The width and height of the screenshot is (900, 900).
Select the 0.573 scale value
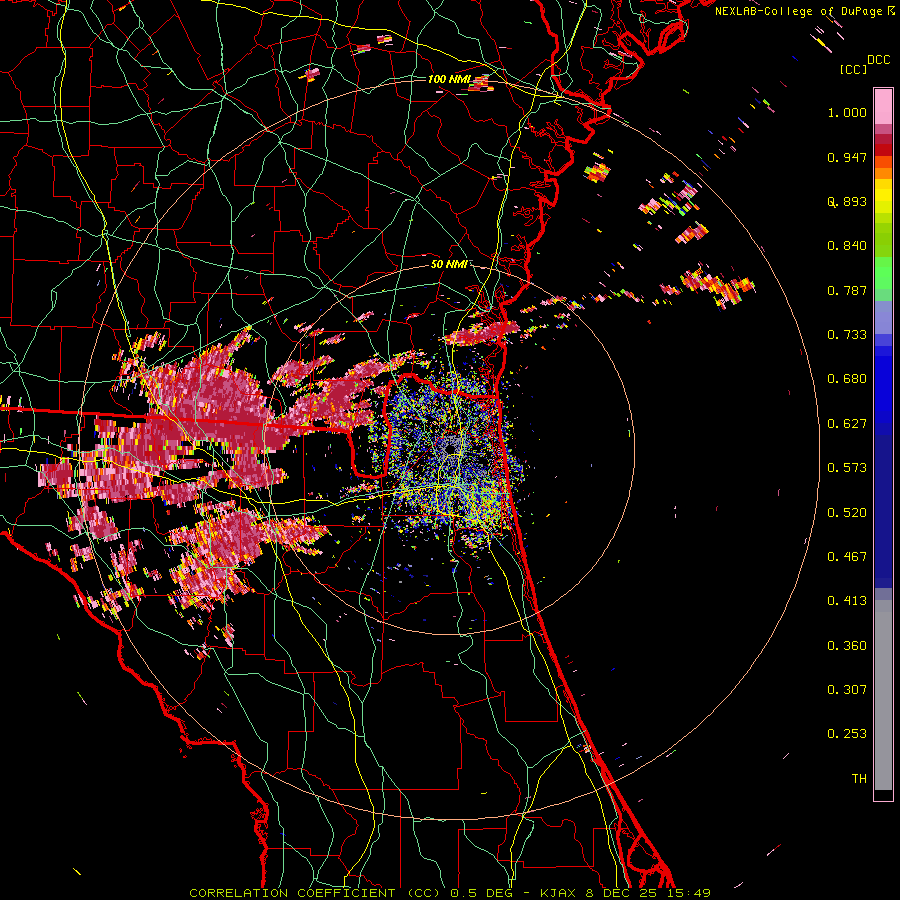(x=847, y=468)
